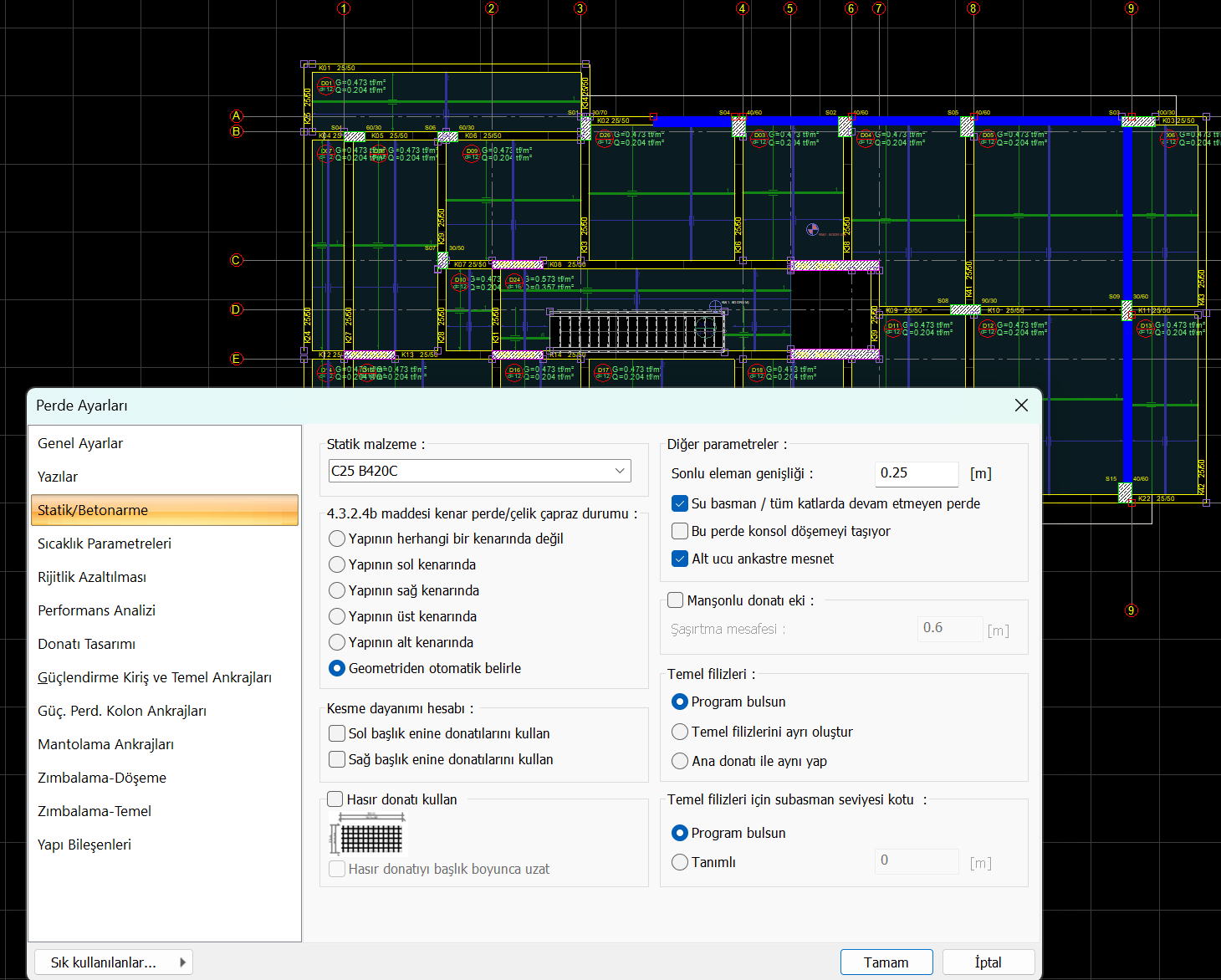Click axis marker A on left side
1221x980 pixels.
click(x=237, y=116)
